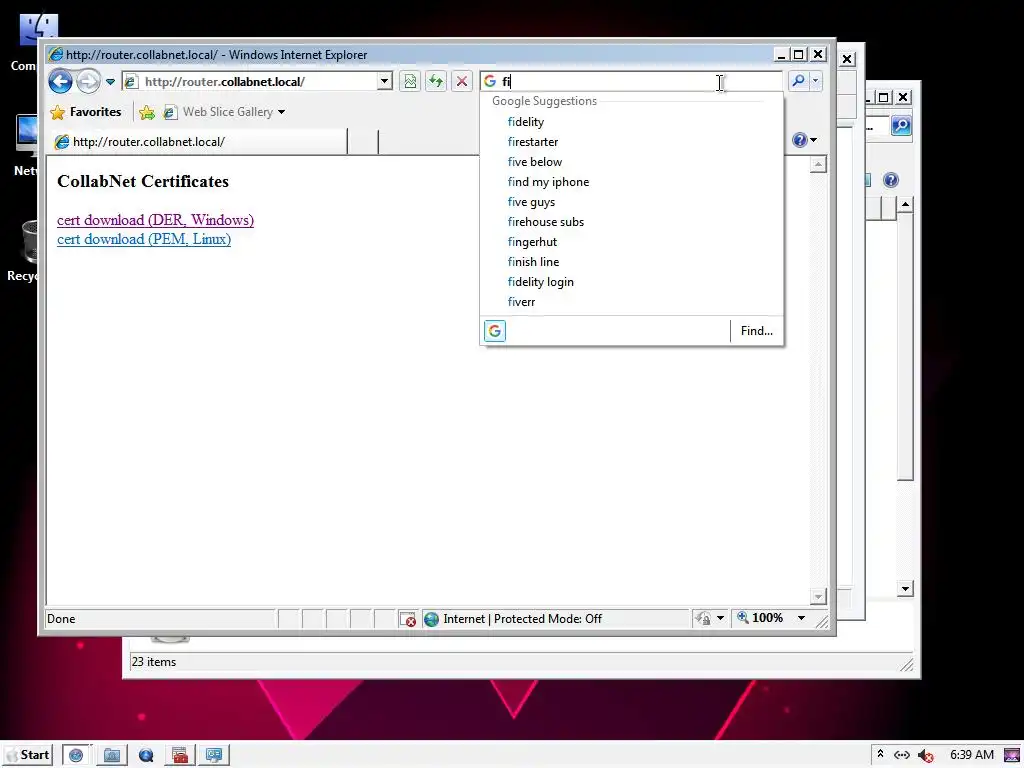Click the page scrollbar down arrow in Internet Explorer
Image resolution: width=1024 pixels, height=768 pixels.
(x=818, y=596)
